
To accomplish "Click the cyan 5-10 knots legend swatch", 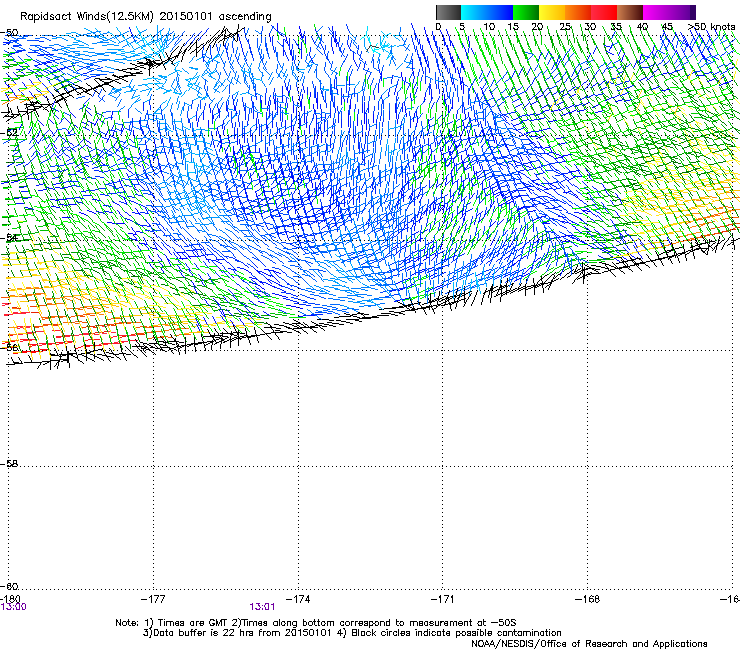I will (474, 12).
